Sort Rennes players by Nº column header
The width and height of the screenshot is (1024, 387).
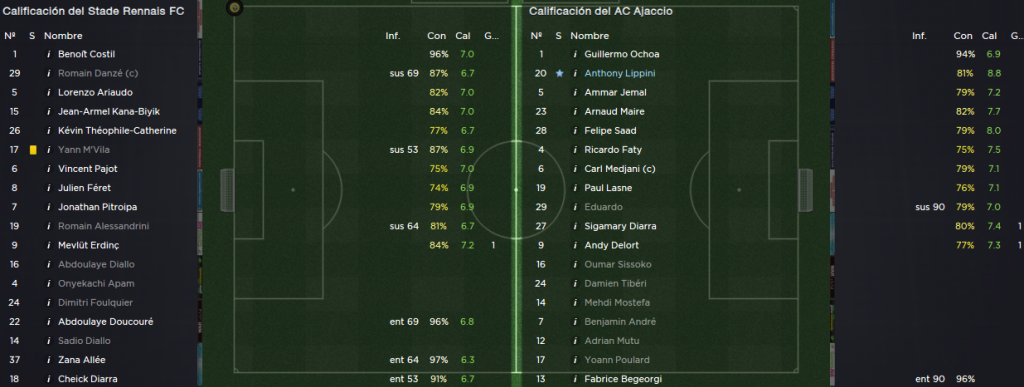point(10,36)
